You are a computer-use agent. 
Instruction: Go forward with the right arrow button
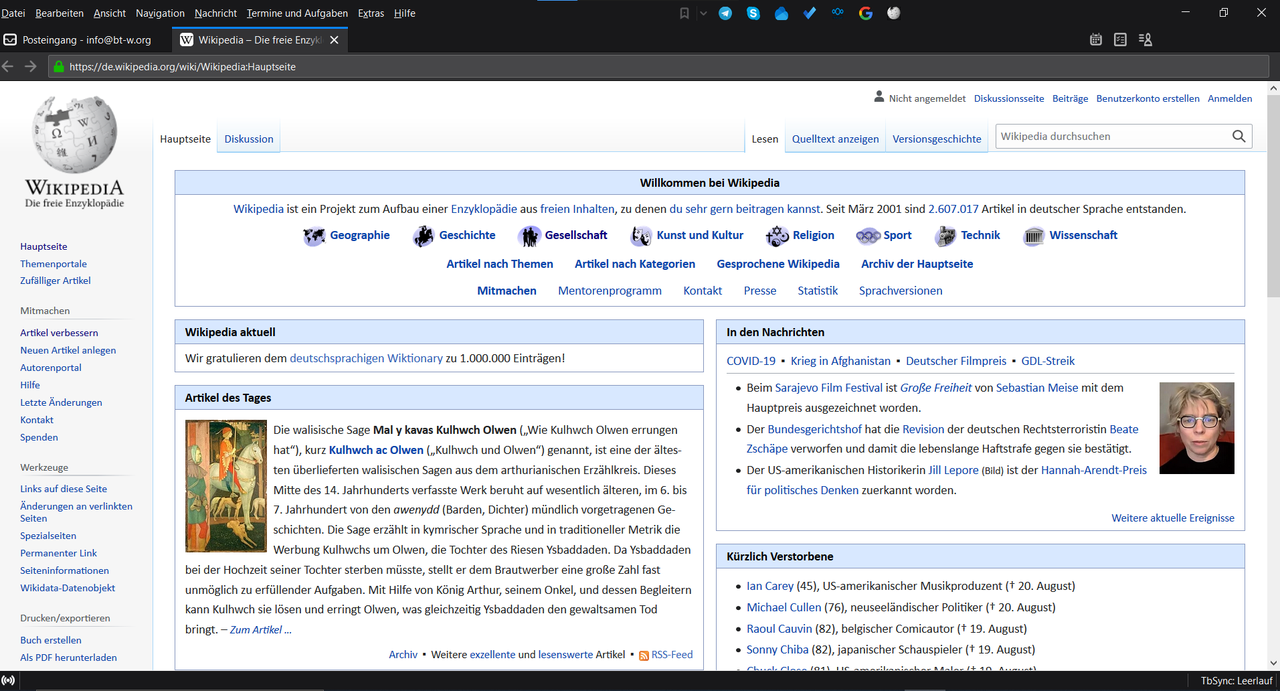pos(31,66)
